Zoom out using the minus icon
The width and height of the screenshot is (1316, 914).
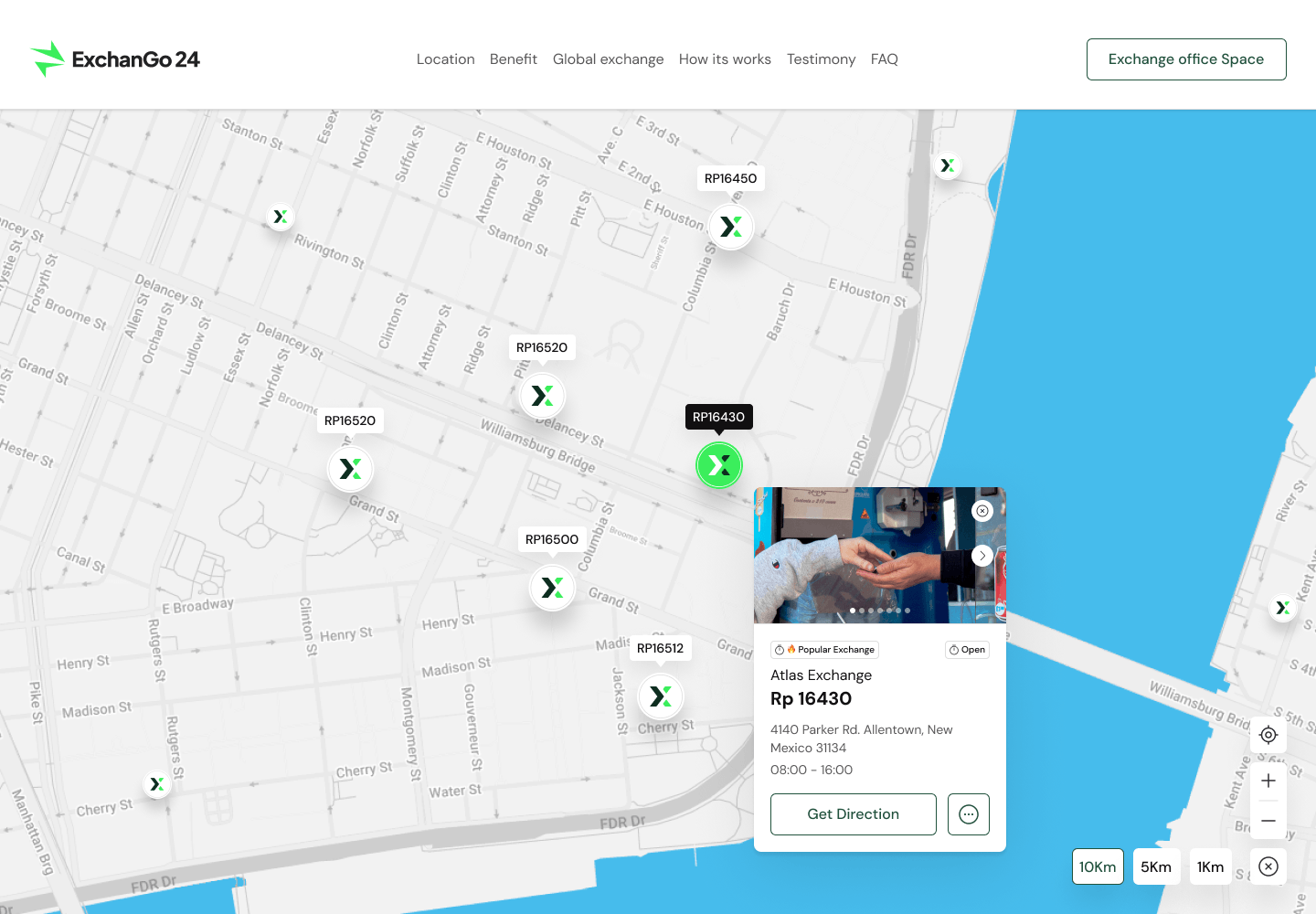[x=1268, y=820]
